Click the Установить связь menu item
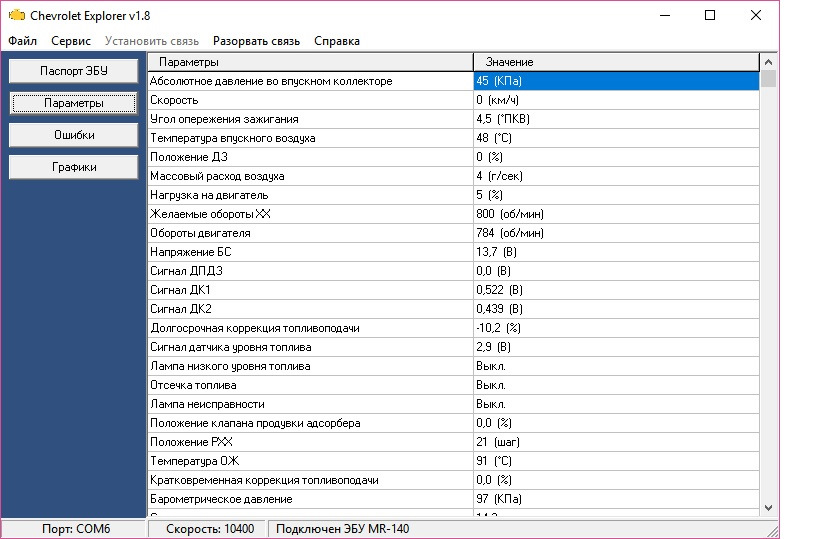Screen dimensions: 819x539 (151, 41)
